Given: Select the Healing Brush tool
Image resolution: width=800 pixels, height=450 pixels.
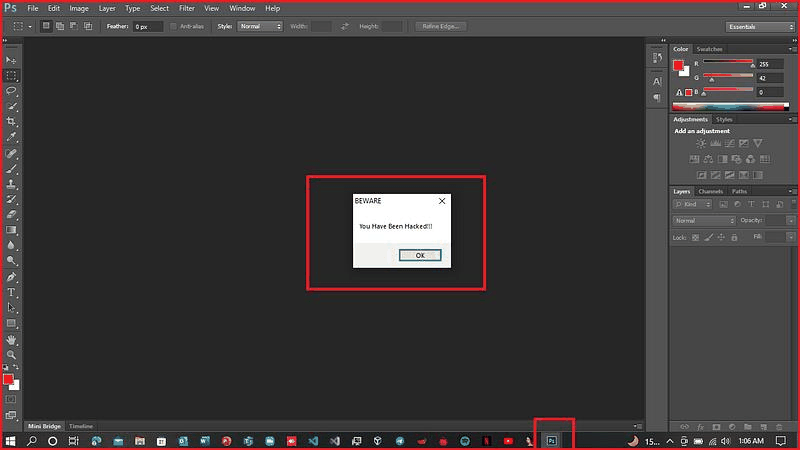Looking at the screenshot, I should click(x=11, y=153).
